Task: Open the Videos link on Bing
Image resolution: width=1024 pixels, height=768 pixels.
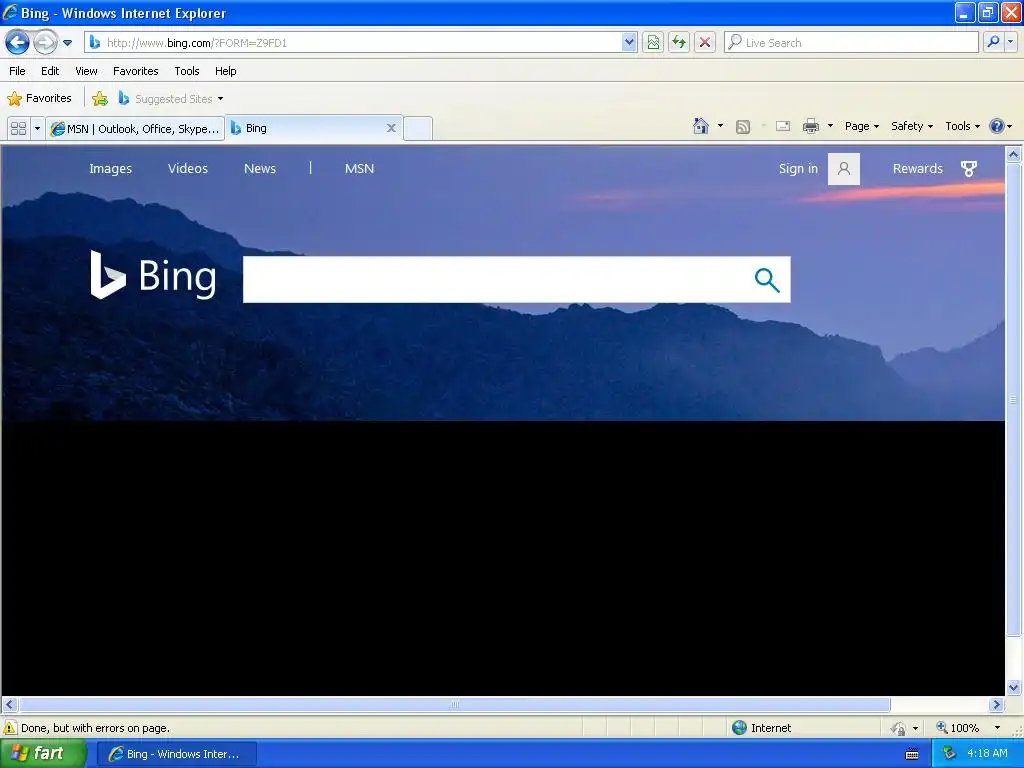Action: click(x=187, y=168)
